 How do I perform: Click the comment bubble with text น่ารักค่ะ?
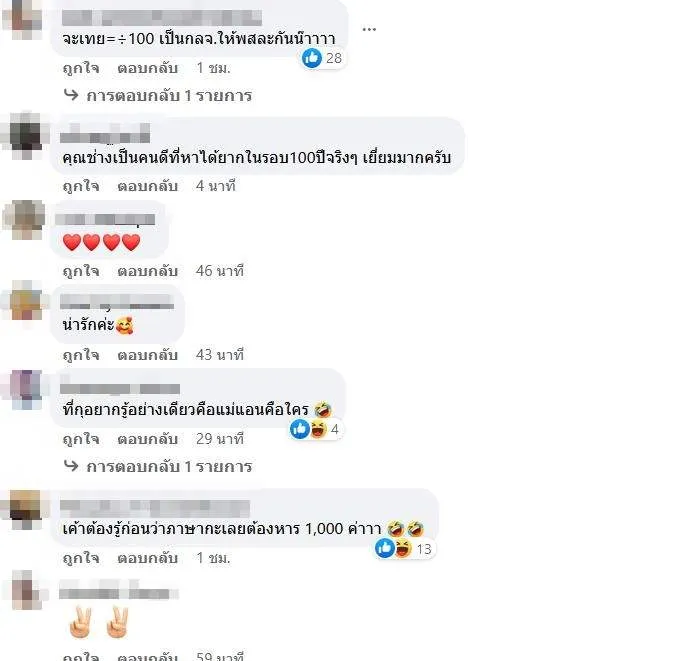[118, 314]
